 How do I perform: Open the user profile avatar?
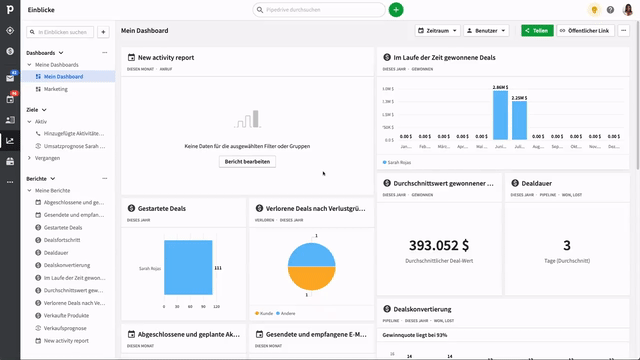pyautogui.click(x=628, y=10)
